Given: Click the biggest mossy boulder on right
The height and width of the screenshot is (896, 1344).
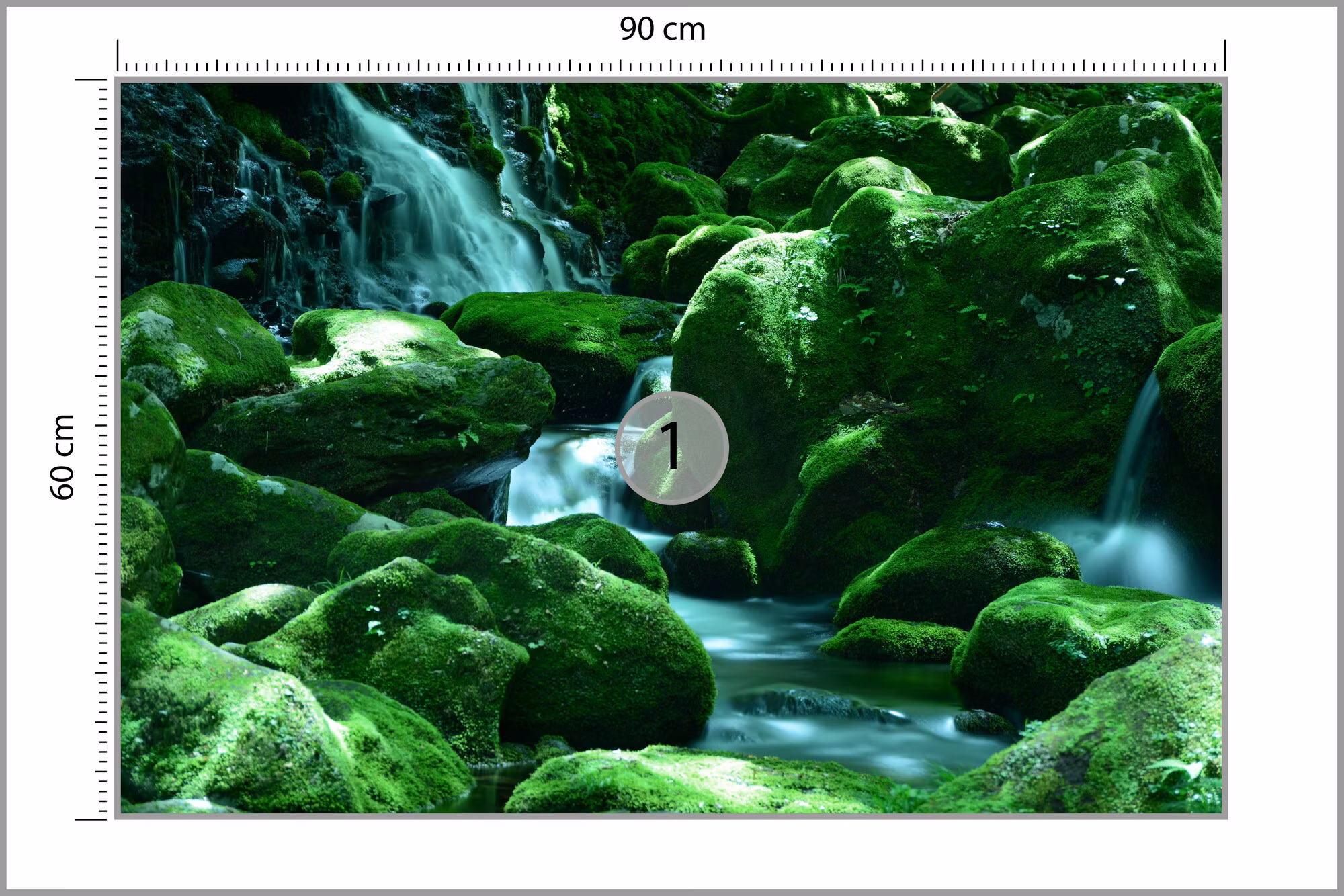Looking at the screenshot, I should [941, 349].
